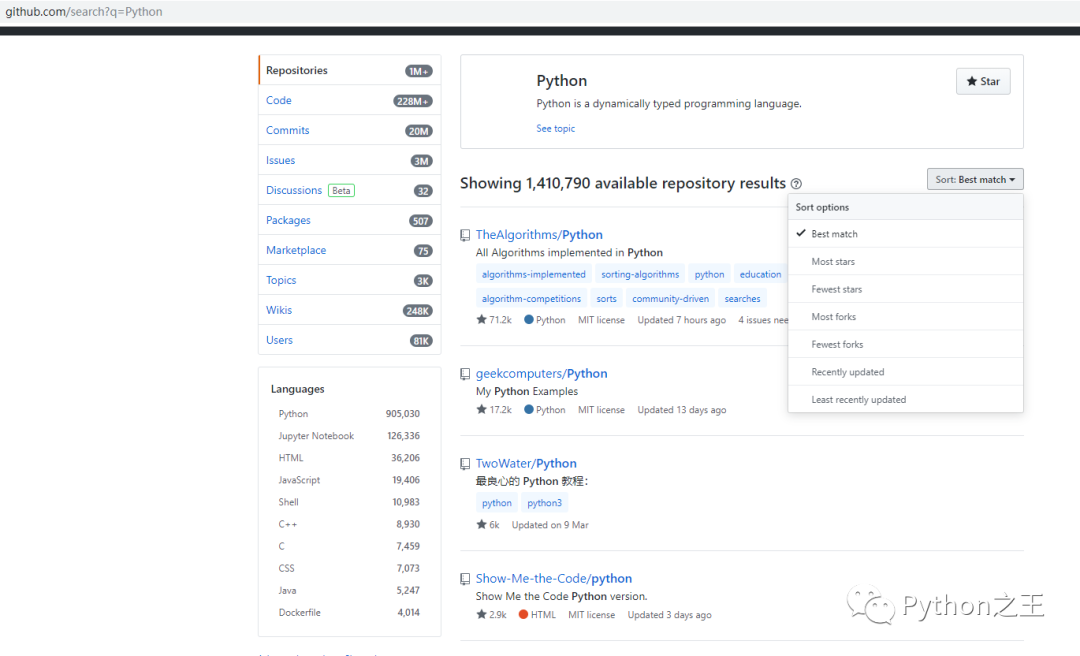Filter results by JavaScript language
Viewport: 1080px width, 656px height.
[x=349, y=480]
